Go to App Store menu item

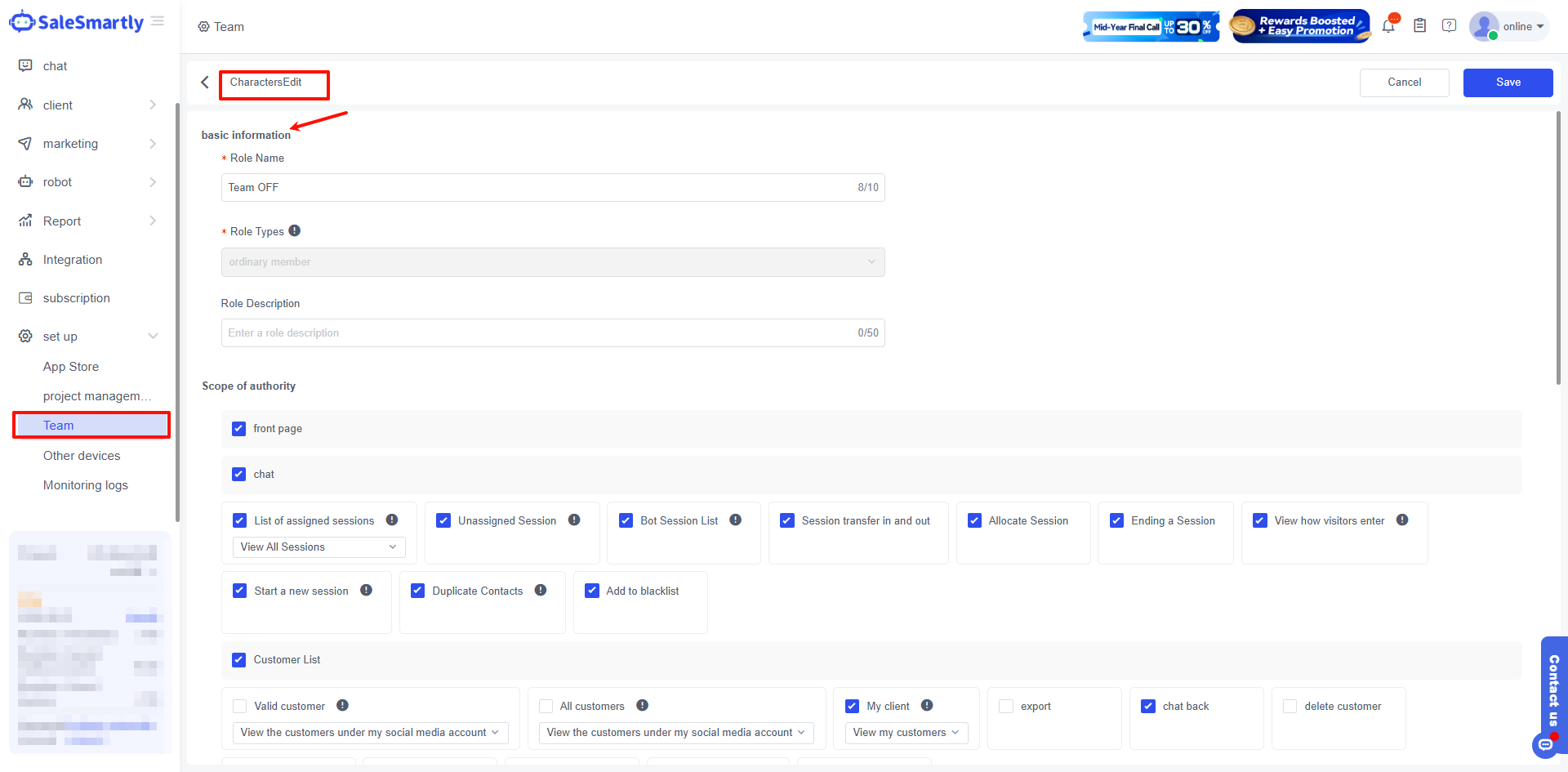click(x=71, y=367)
